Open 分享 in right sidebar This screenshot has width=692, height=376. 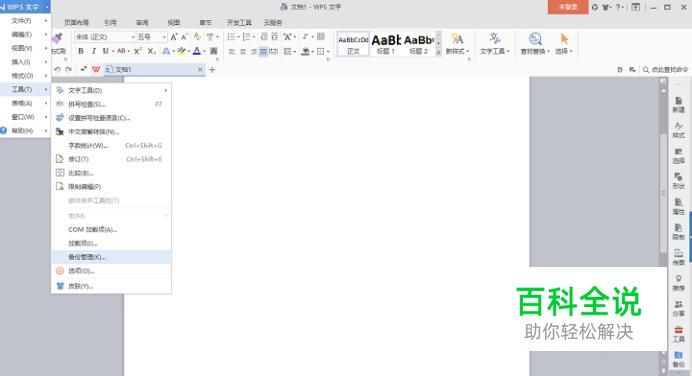pyautogui.click(x=678, y=308)
